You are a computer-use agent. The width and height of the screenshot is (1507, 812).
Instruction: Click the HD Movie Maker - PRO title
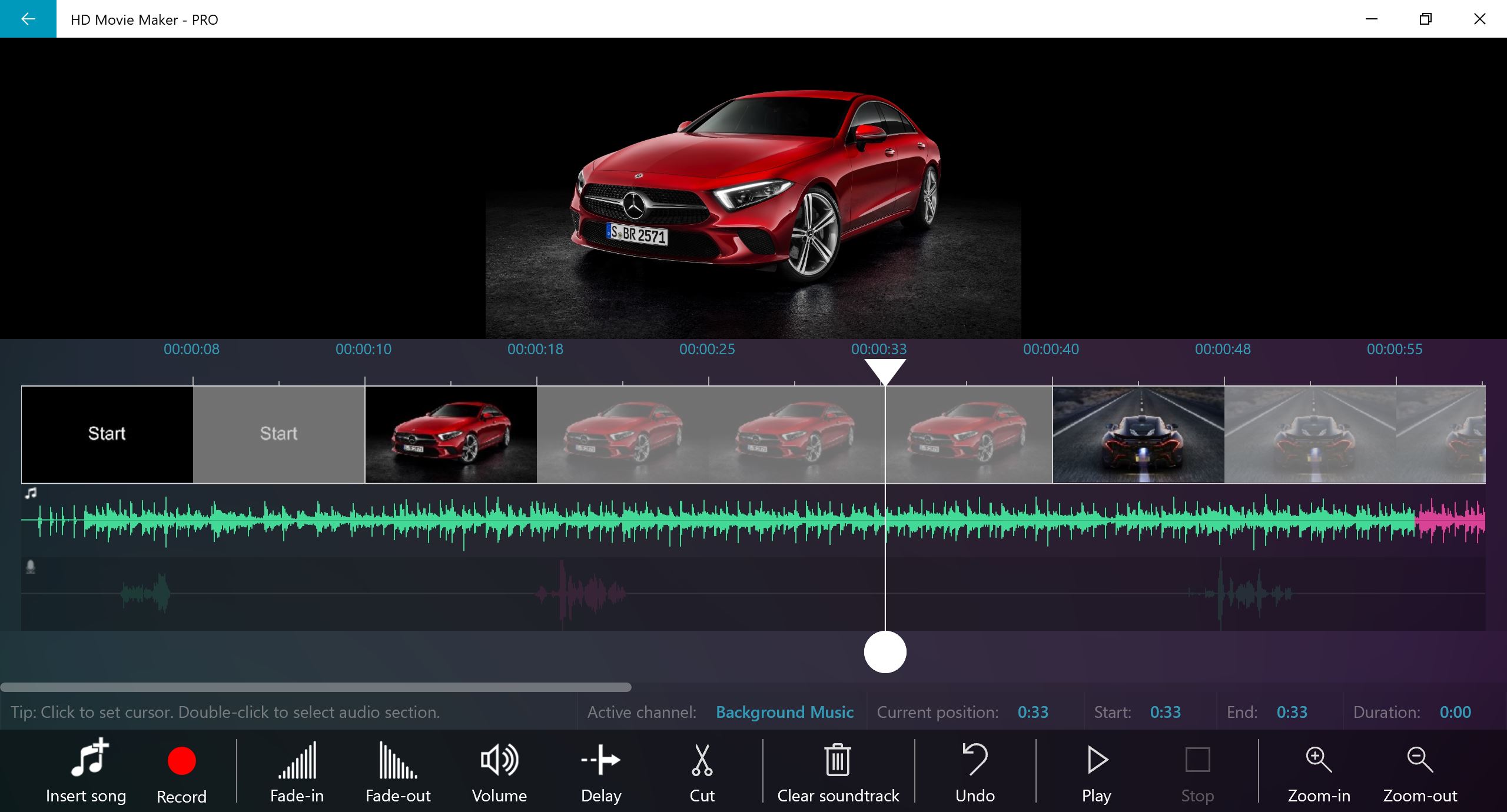tap(144, 19)
